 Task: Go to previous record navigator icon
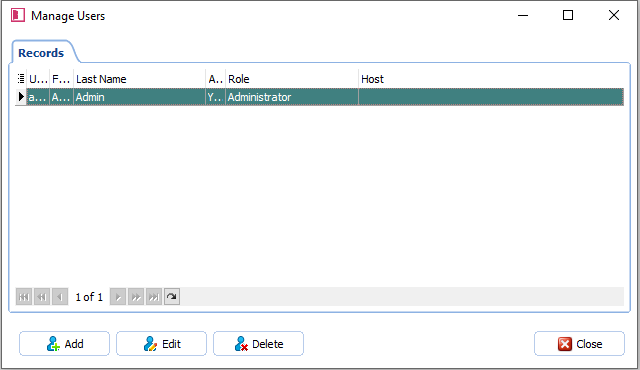click(60, 297)
